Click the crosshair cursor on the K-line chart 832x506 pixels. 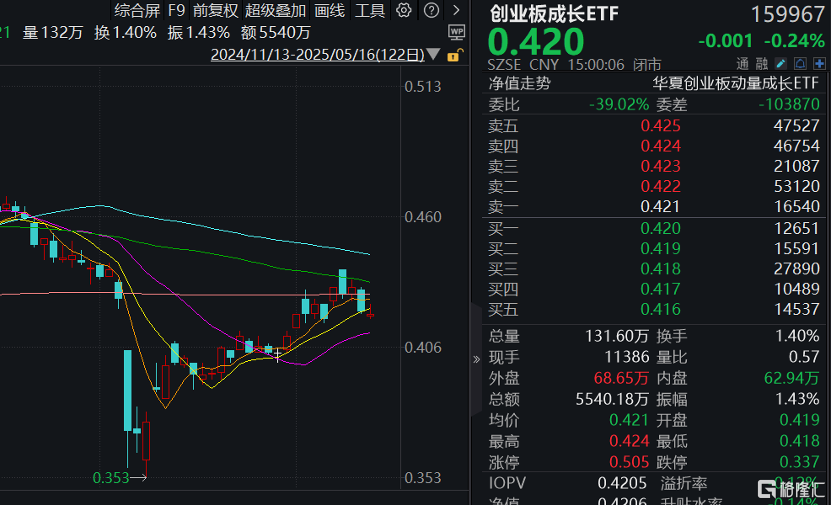point(277,355)
